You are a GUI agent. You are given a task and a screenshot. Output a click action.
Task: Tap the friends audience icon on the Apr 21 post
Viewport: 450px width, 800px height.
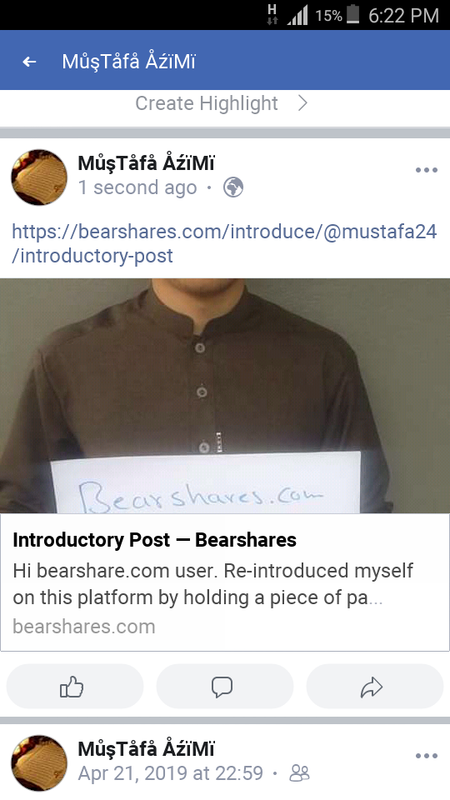[x=299, y=773]
